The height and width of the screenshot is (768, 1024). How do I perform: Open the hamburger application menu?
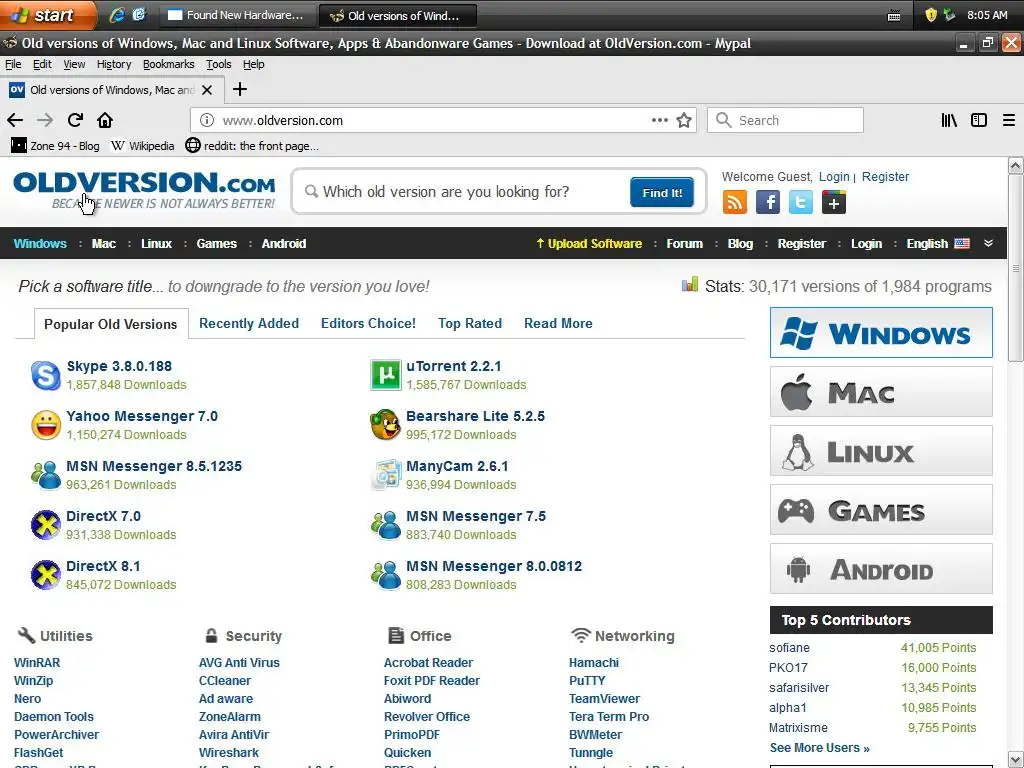click(x=1009, y=120)
